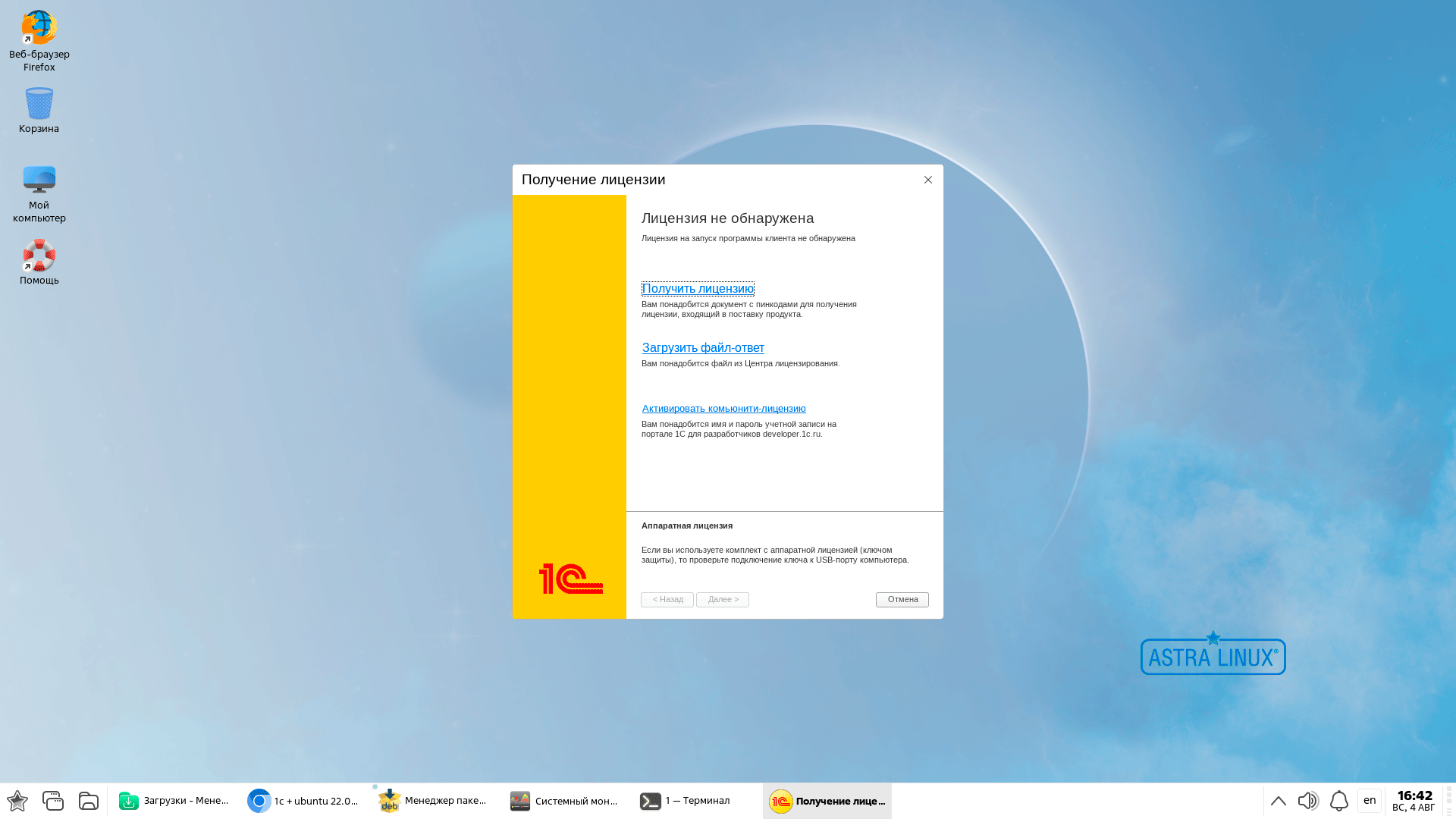Click Получить лицензию link
Screen dimensions: 1456x819
pos(697,288)
